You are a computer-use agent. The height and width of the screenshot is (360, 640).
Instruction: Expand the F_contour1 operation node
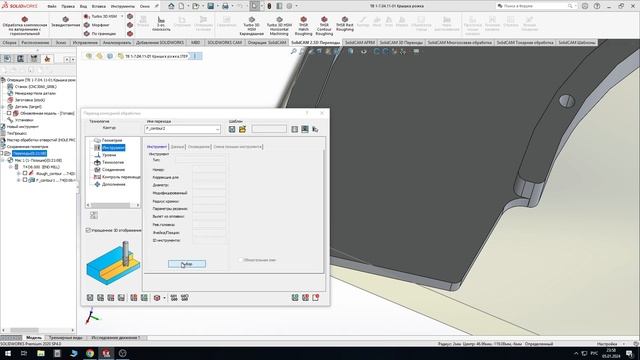(x=18, y=180)
